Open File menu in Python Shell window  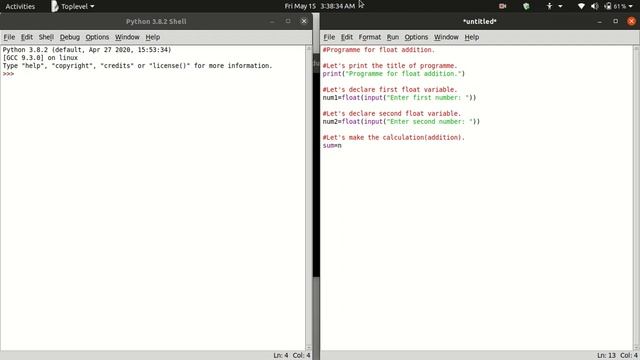9,37
